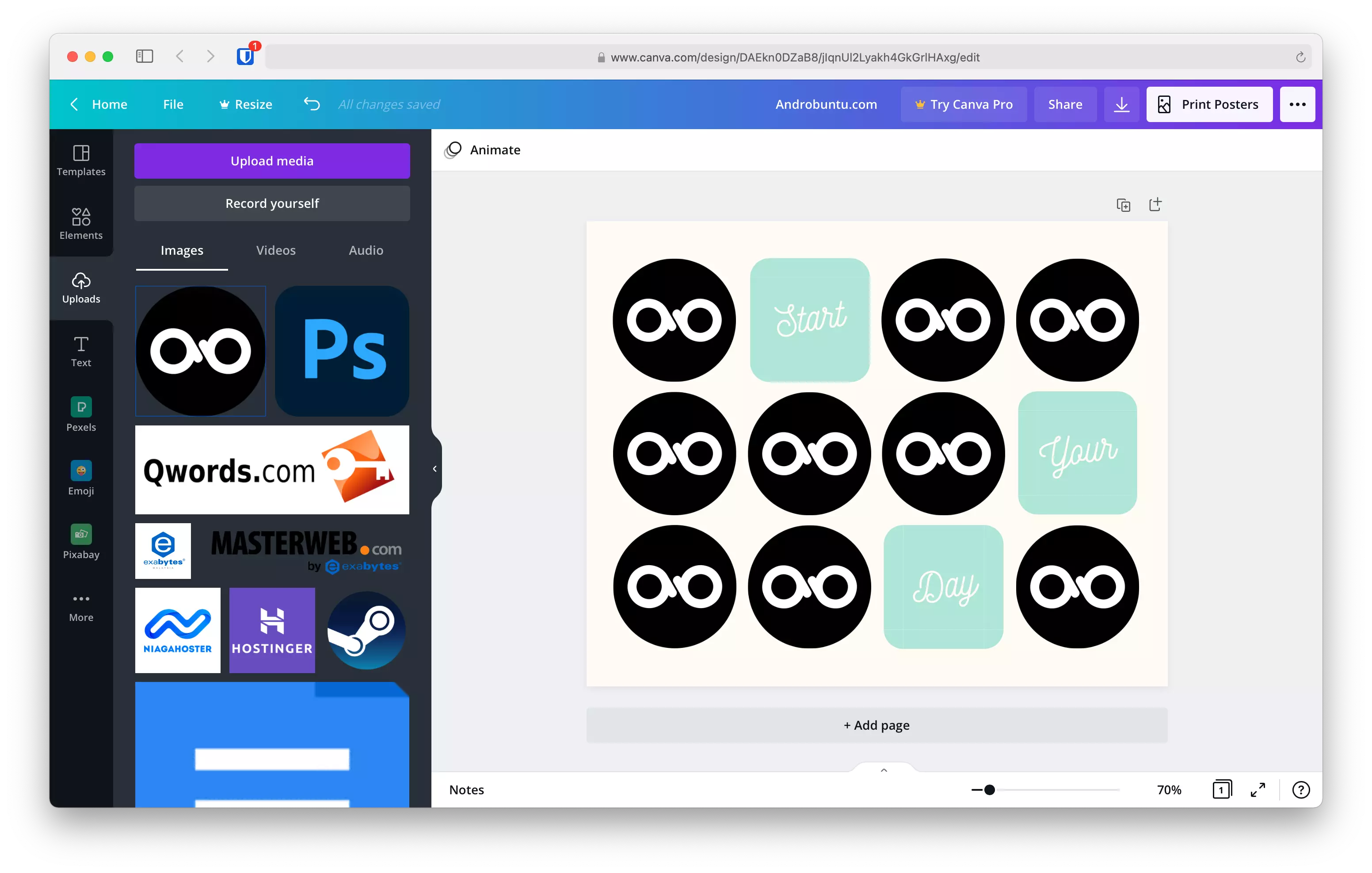Click Animate to add page animation
Image resolution: width=1372 pixels, height=873 pixels.
click(482, 149)
